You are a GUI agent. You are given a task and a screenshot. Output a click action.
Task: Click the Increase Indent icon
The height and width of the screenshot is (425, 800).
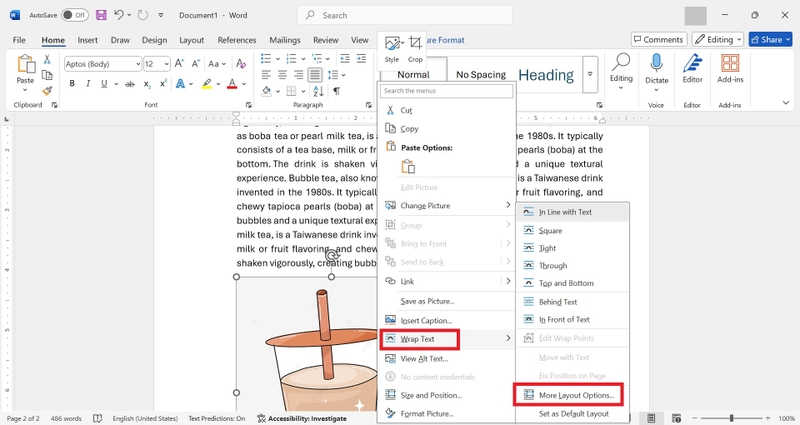361,59
